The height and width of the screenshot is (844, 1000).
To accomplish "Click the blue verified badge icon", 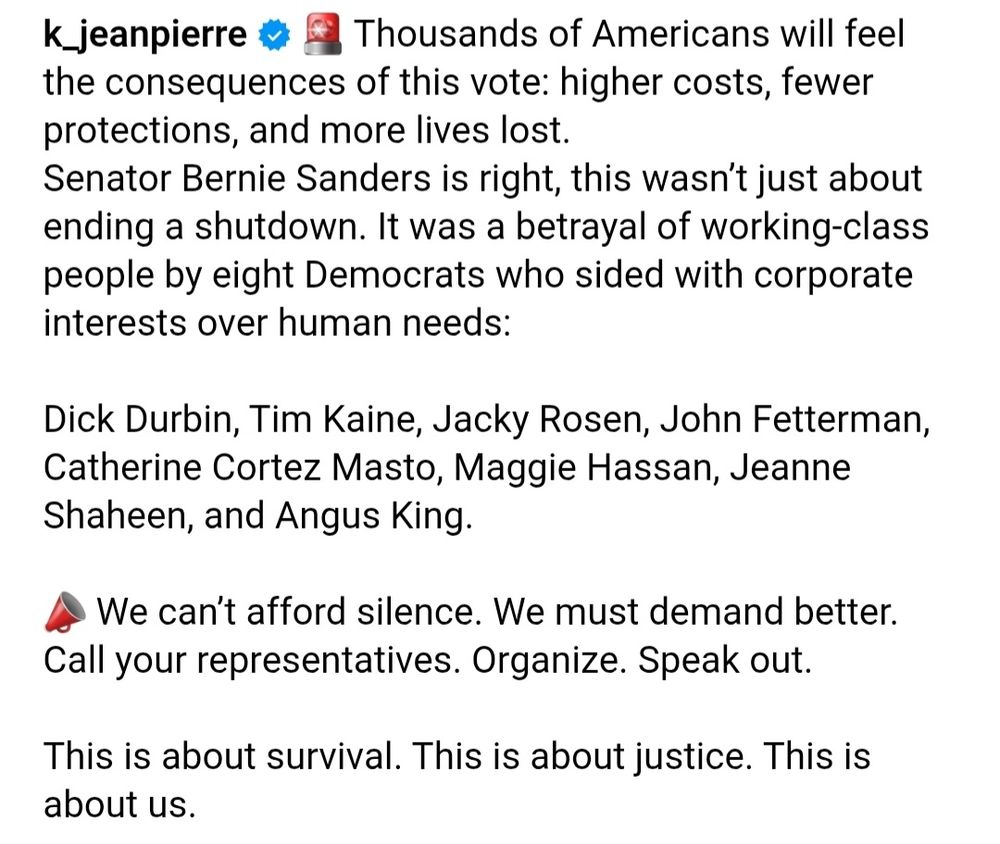I will pos(274,35).
